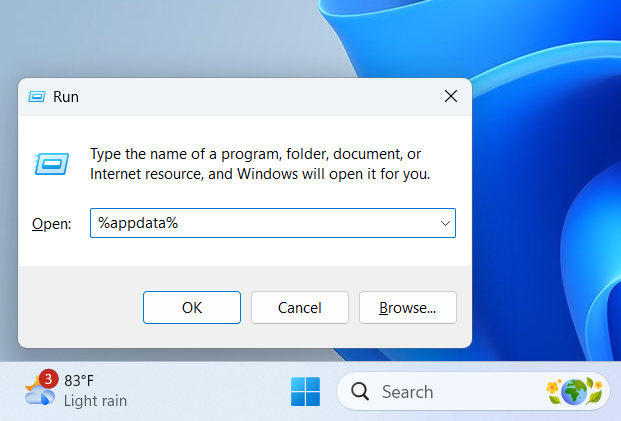Open the Earth Day search highlight icon

pyautogui.click(x=574, y=391)
